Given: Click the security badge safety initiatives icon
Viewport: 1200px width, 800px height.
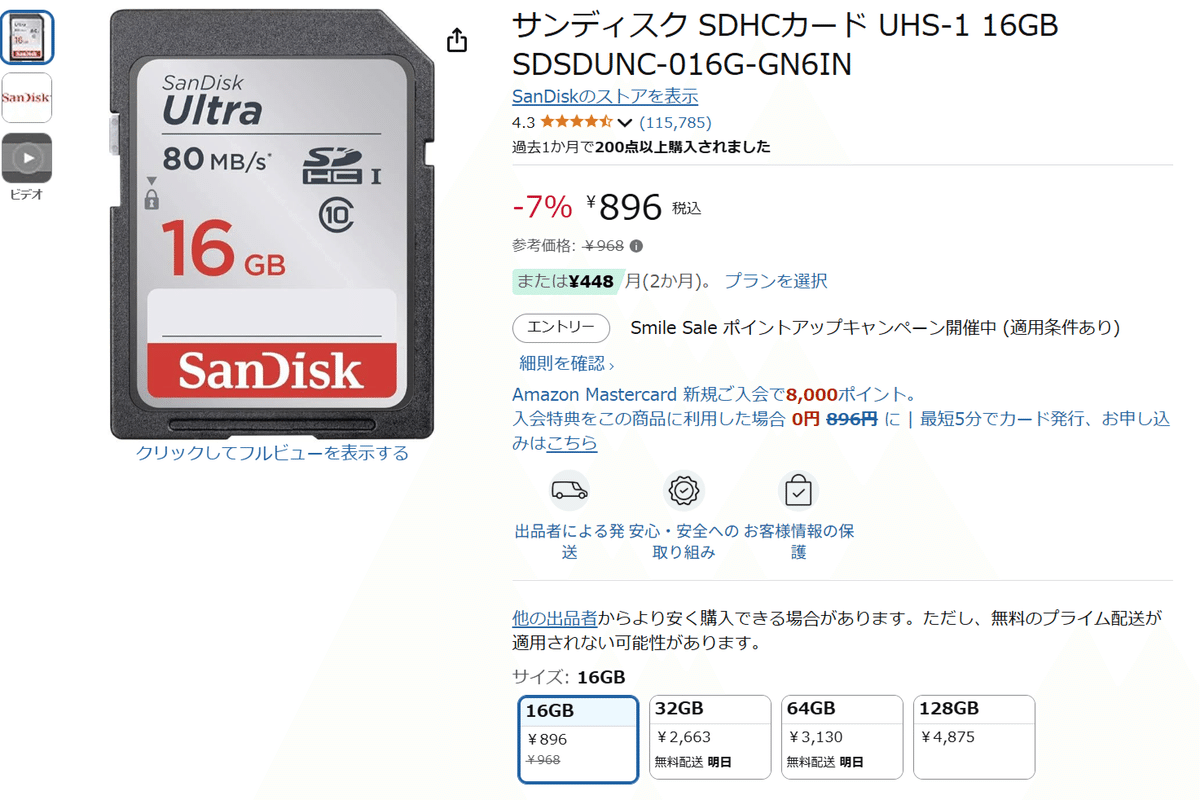Looking at the screenshot, I should click(684, 491).
